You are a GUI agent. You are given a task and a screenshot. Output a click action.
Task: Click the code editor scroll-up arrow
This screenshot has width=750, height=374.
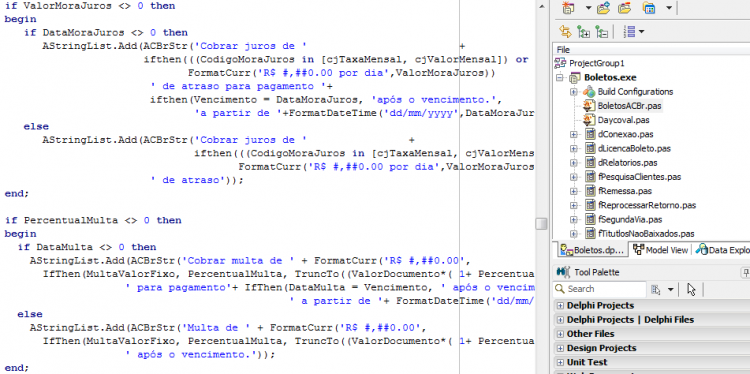541,6
